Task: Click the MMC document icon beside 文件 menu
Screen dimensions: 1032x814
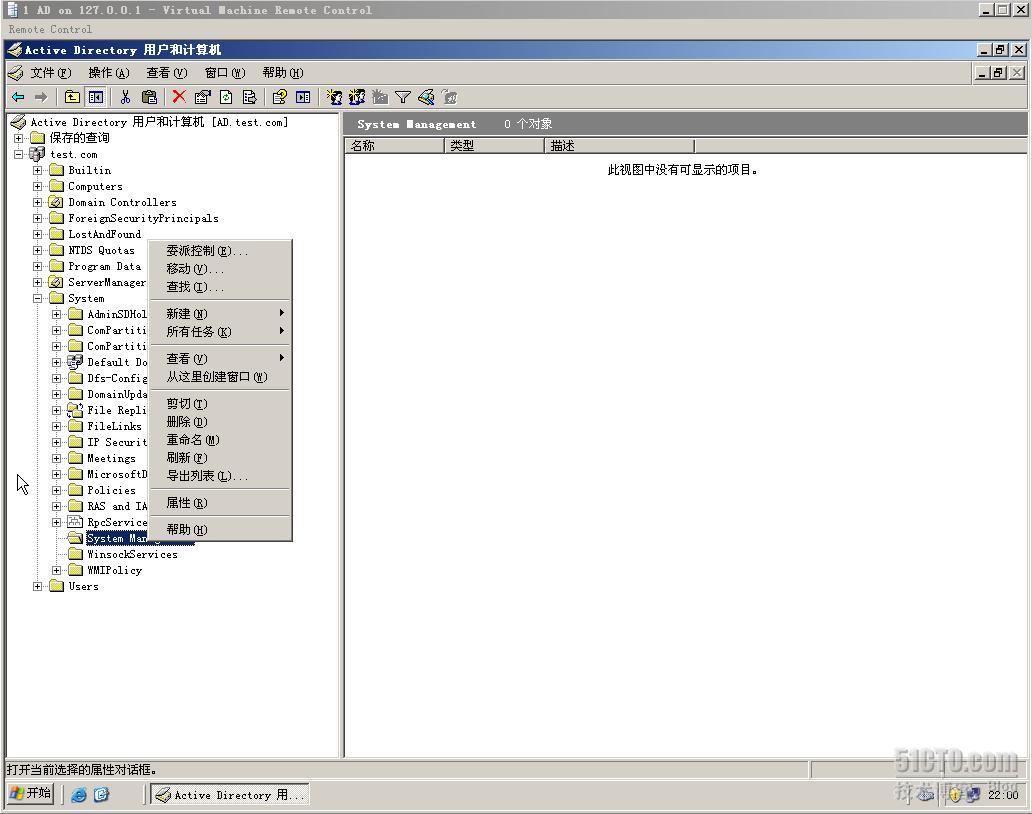Action: coord(15,72)
